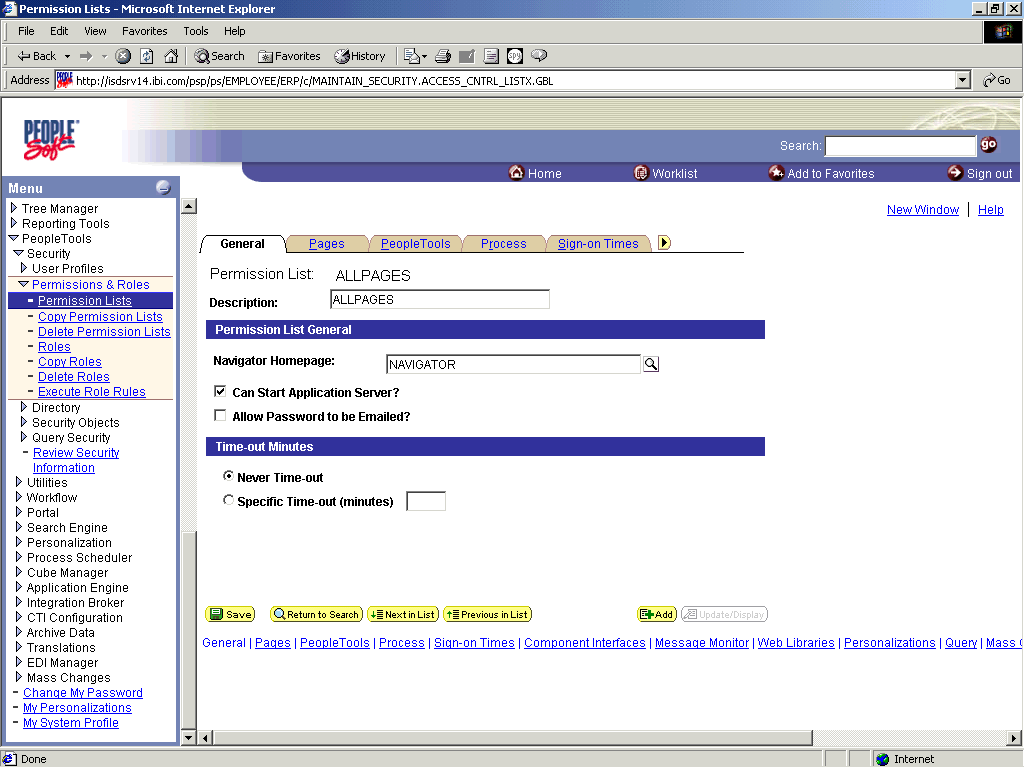1024x768 pixels.
Task: Uncheck Can Start Application Server
Action: click(219, 391)
